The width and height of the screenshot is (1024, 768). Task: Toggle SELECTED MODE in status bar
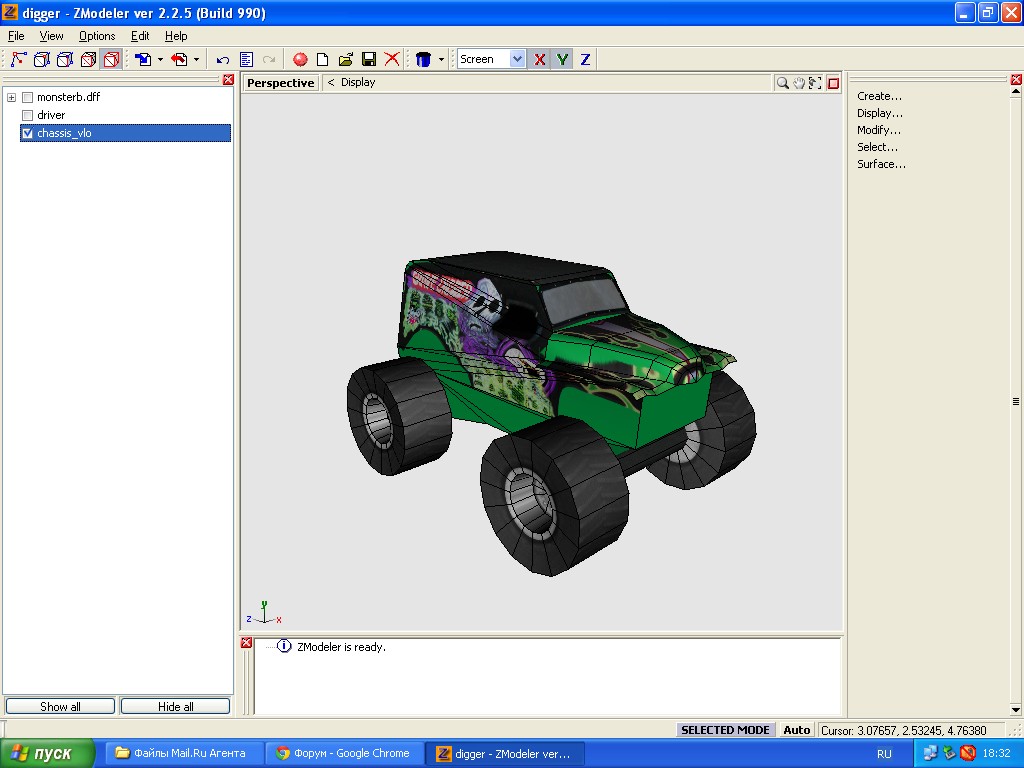pos(725,730)
